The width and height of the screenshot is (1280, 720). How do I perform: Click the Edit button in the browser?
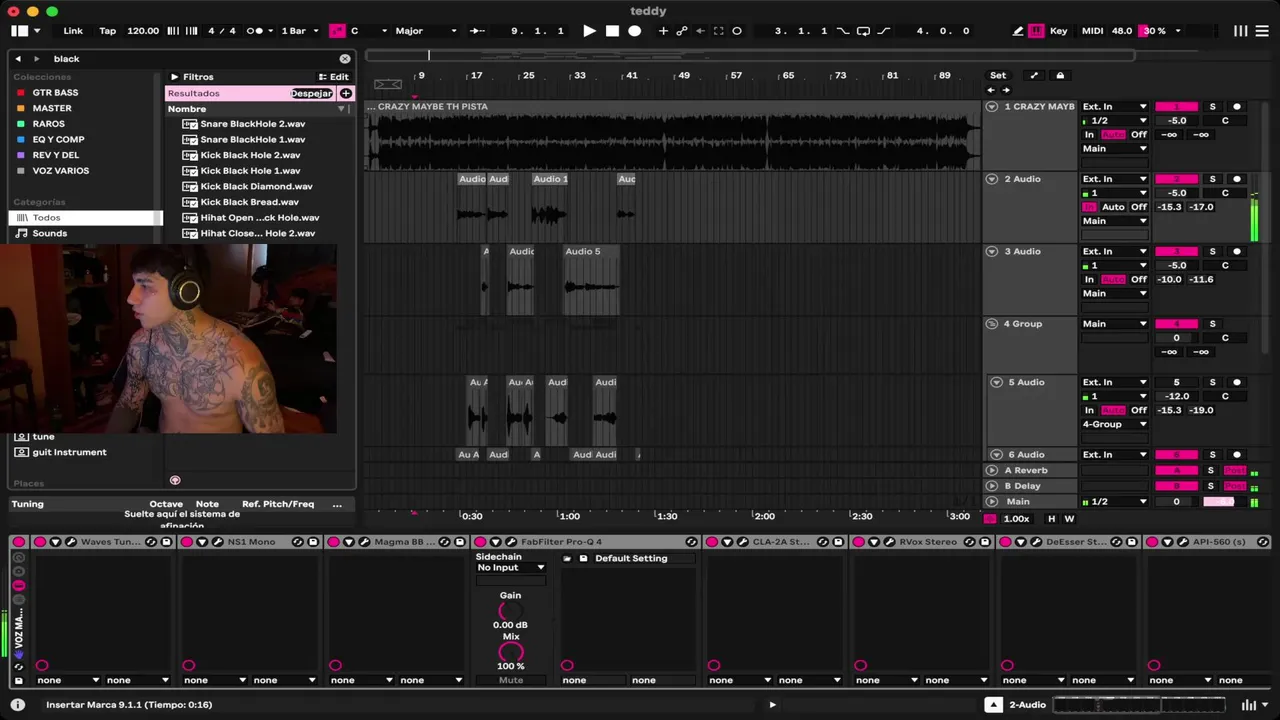(334, 77)
